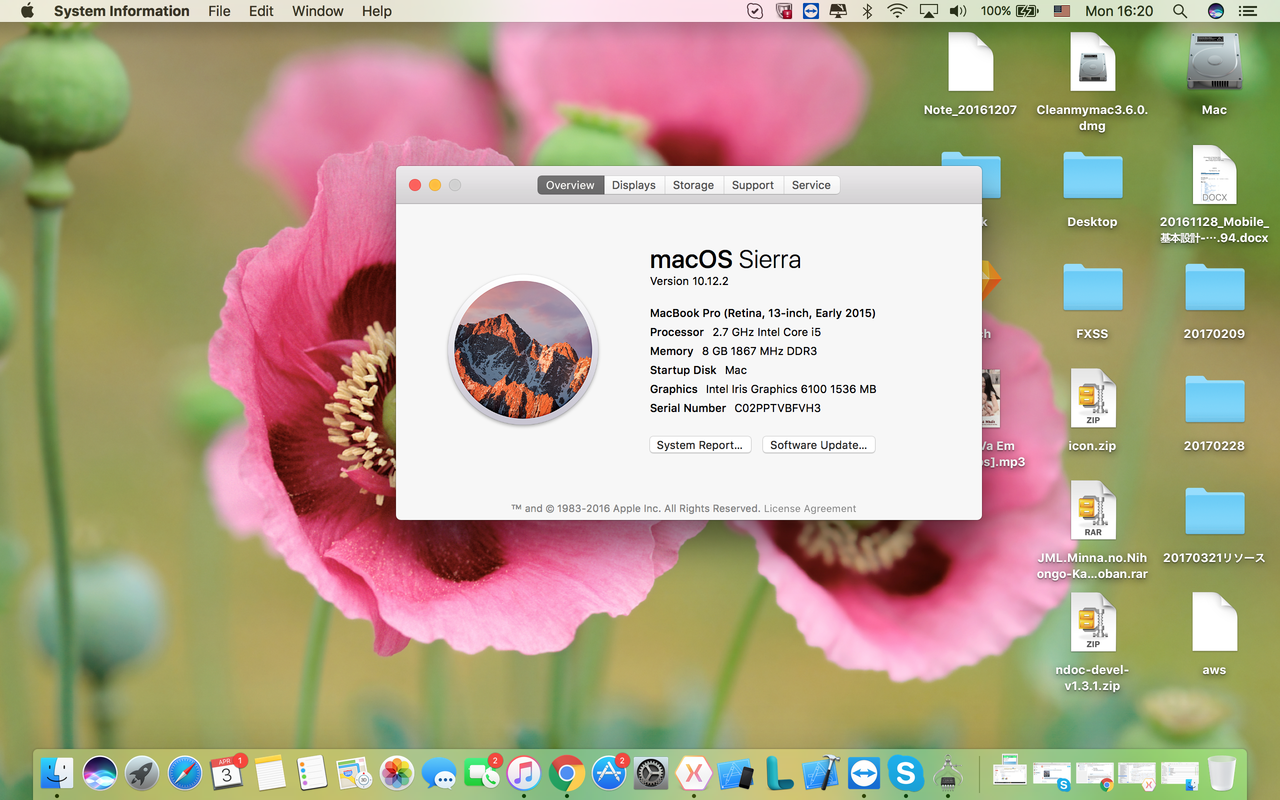
Task: Open the Edit menu
Action: [x=261, y=11]
